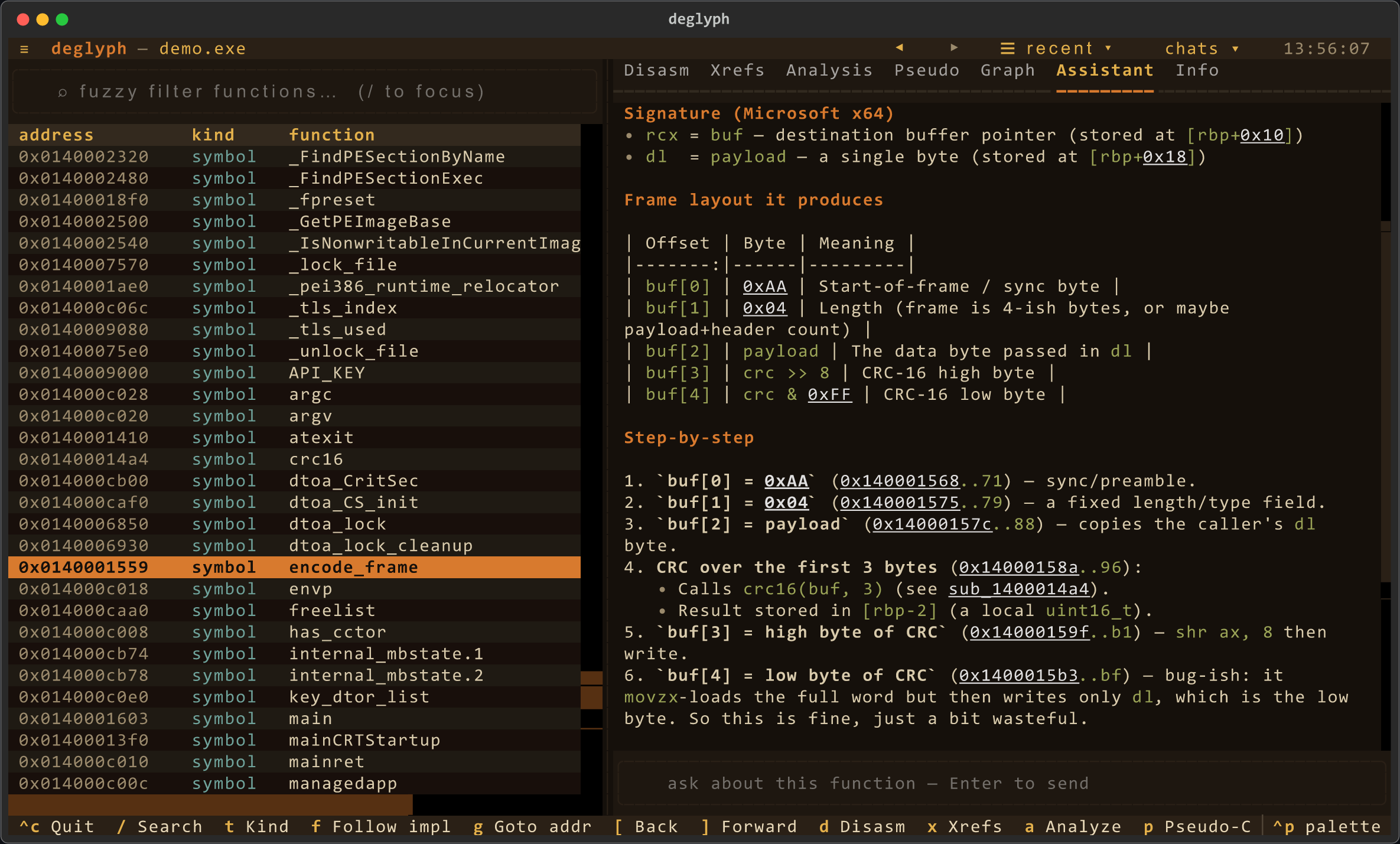The height and width of the screenshot is (844, 1400).
Task: Follow the 0x14000159f address link
Action: (x=1029, y=632)
